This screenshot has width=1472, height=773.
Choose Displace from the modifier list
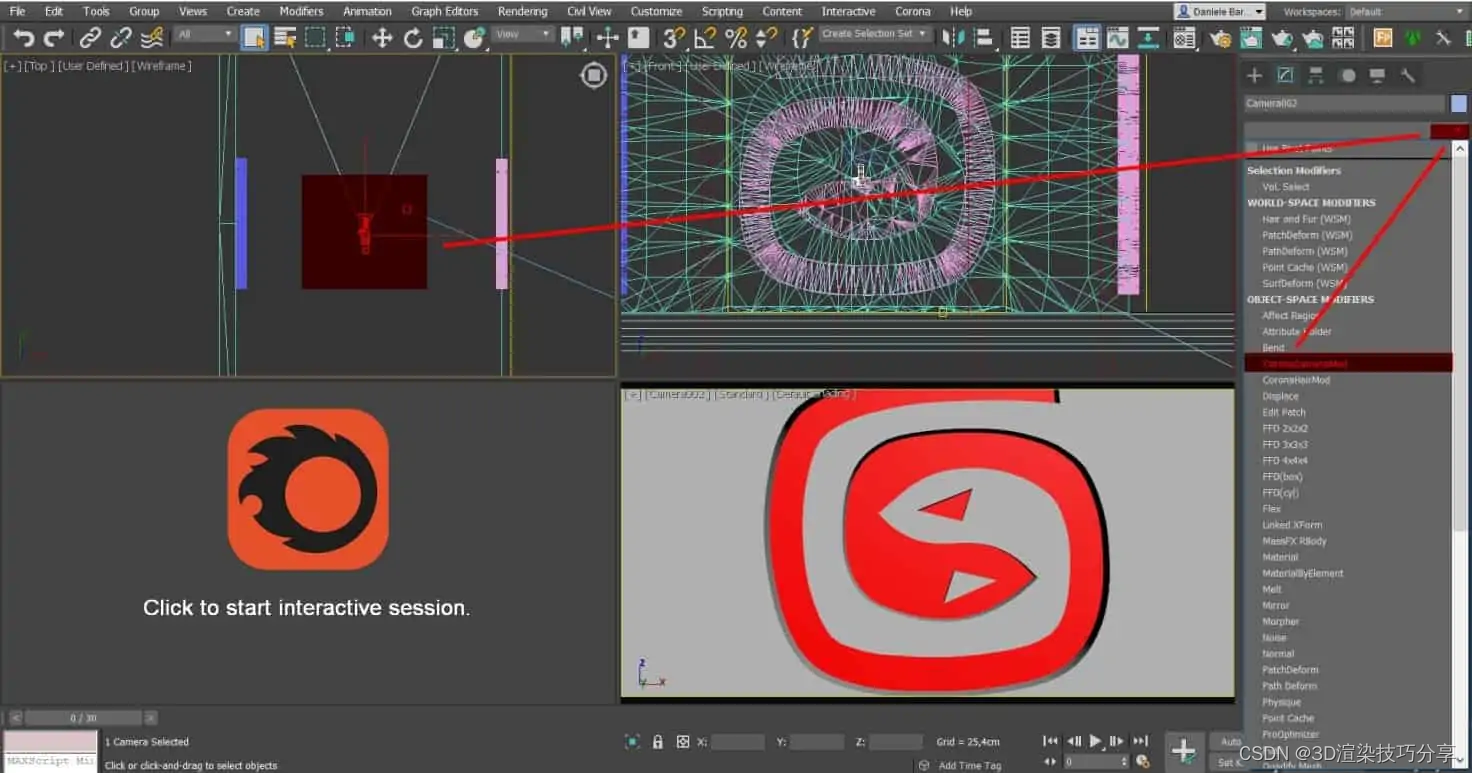(1280, 396)
